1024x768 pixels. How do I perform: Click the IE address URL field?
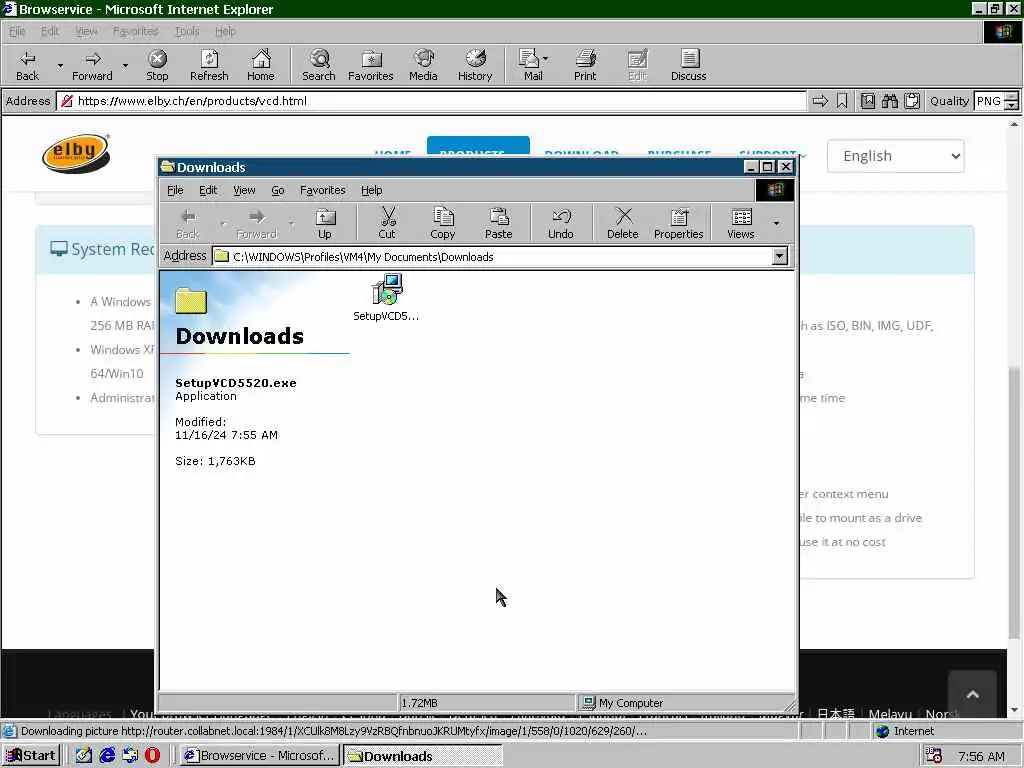[x=431, y=101]
